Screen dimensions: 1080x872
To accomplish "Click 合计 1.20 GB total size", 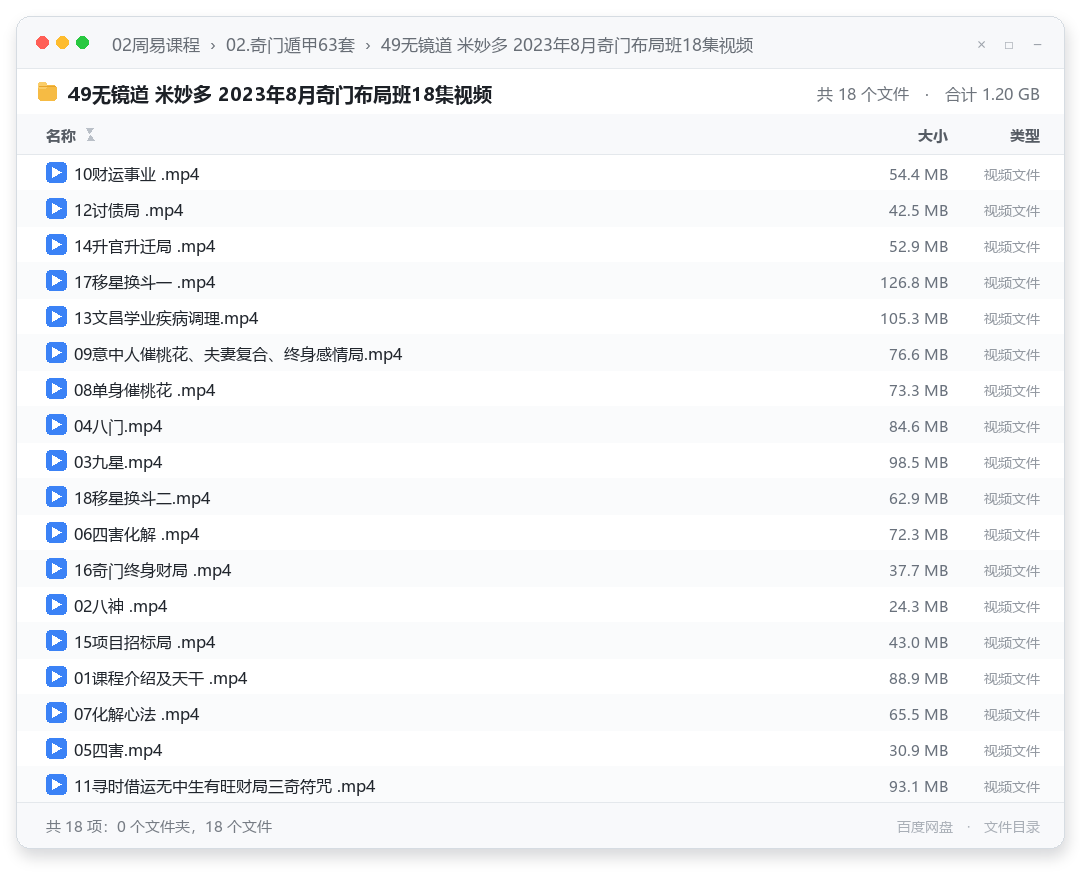I will point(992,94).
